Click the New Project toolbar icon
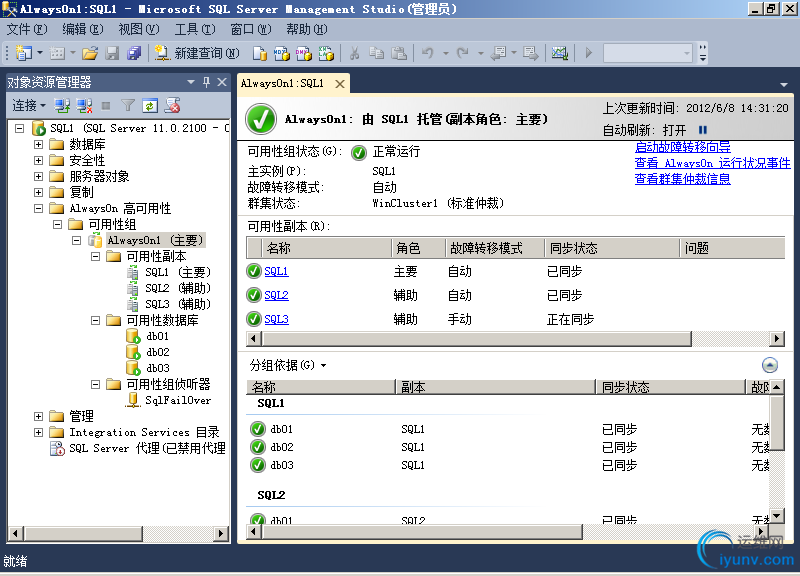The image size is (800, 576). coord(24,53)
